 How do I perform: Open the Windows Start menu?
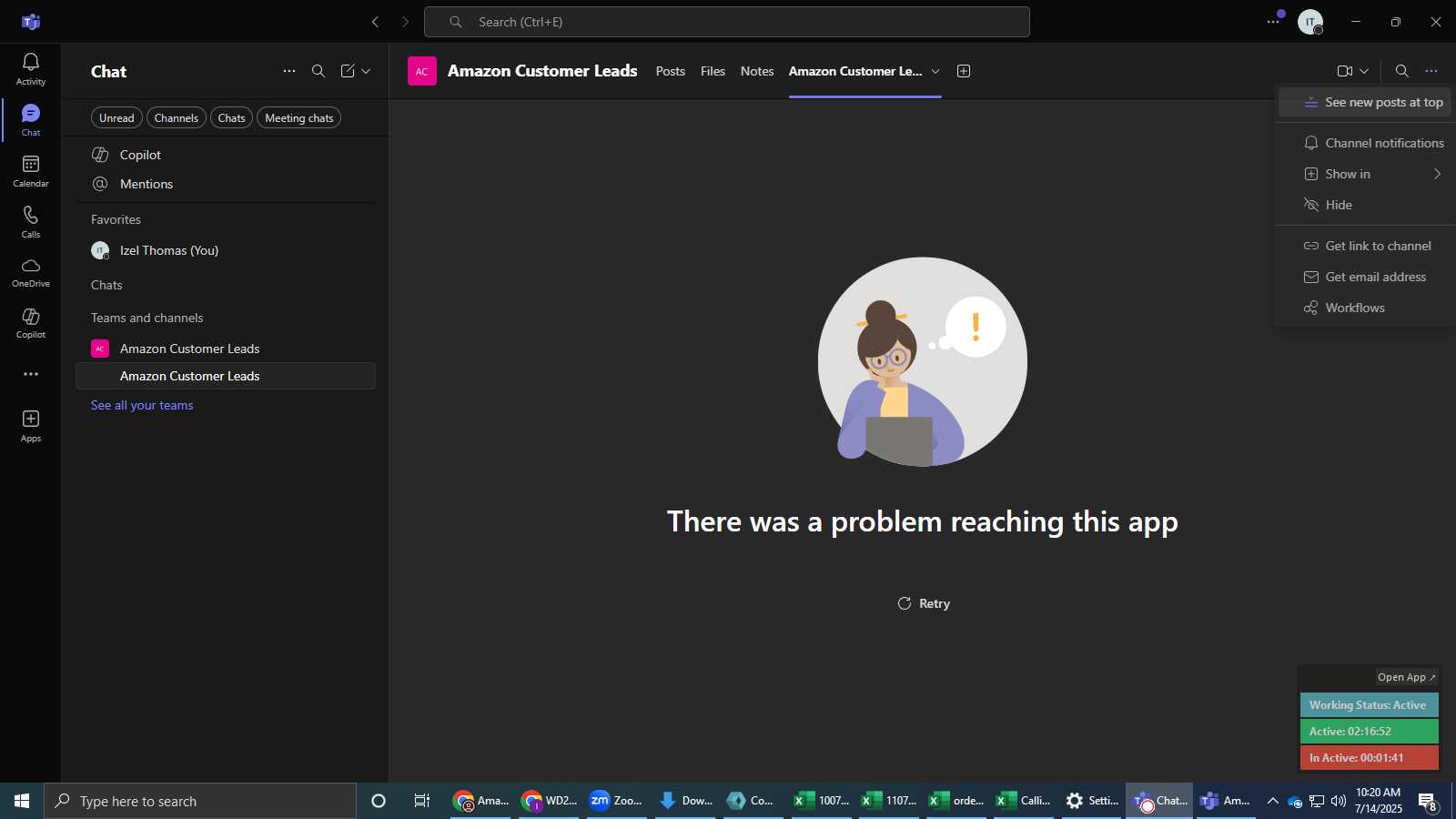22,801
